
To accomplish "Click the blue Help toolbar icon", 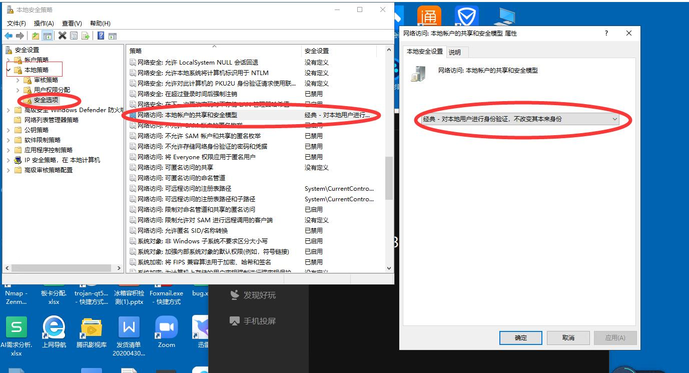I will 101,36.
